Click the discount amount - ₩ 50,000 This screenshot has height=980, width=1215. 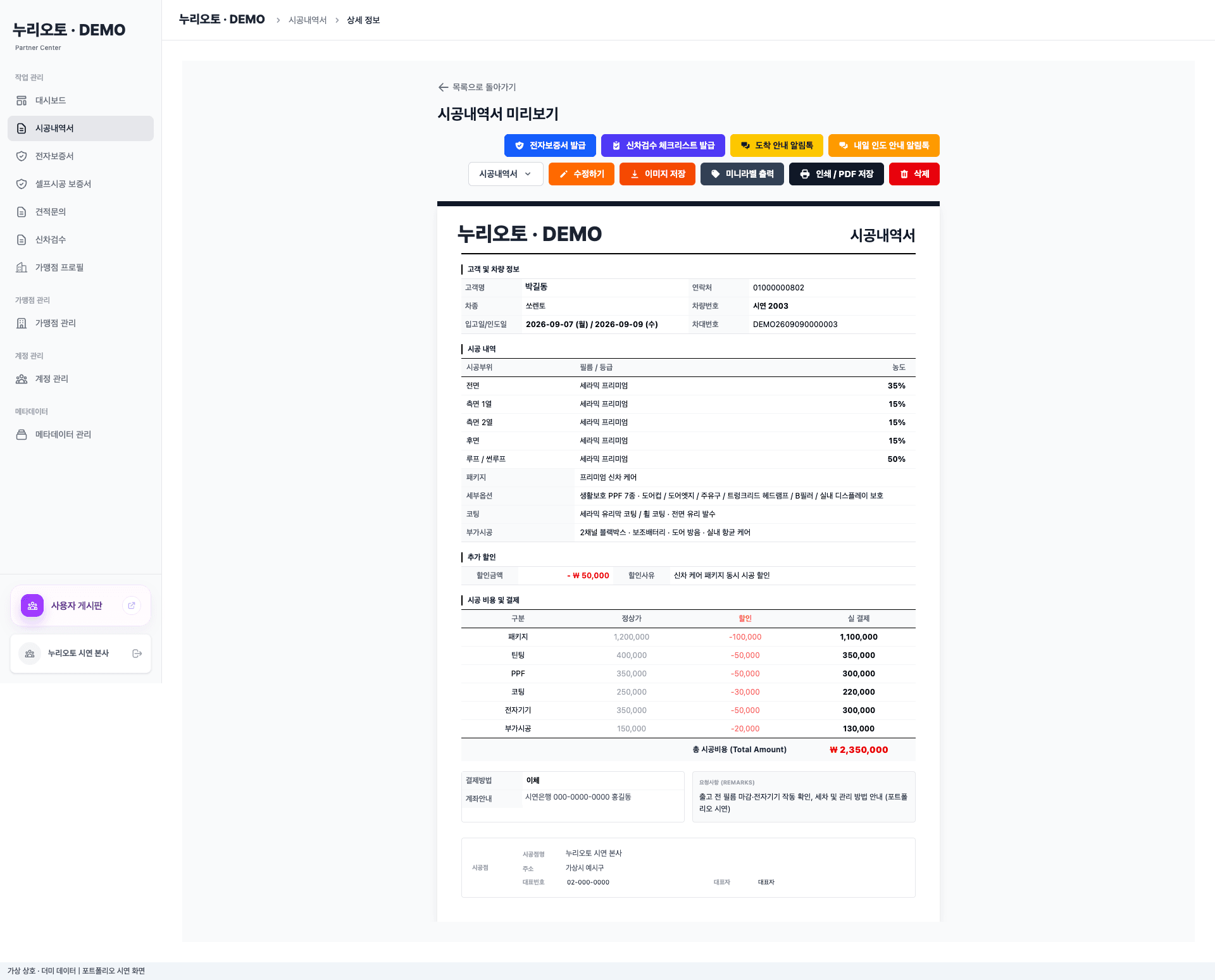(588, 576)
